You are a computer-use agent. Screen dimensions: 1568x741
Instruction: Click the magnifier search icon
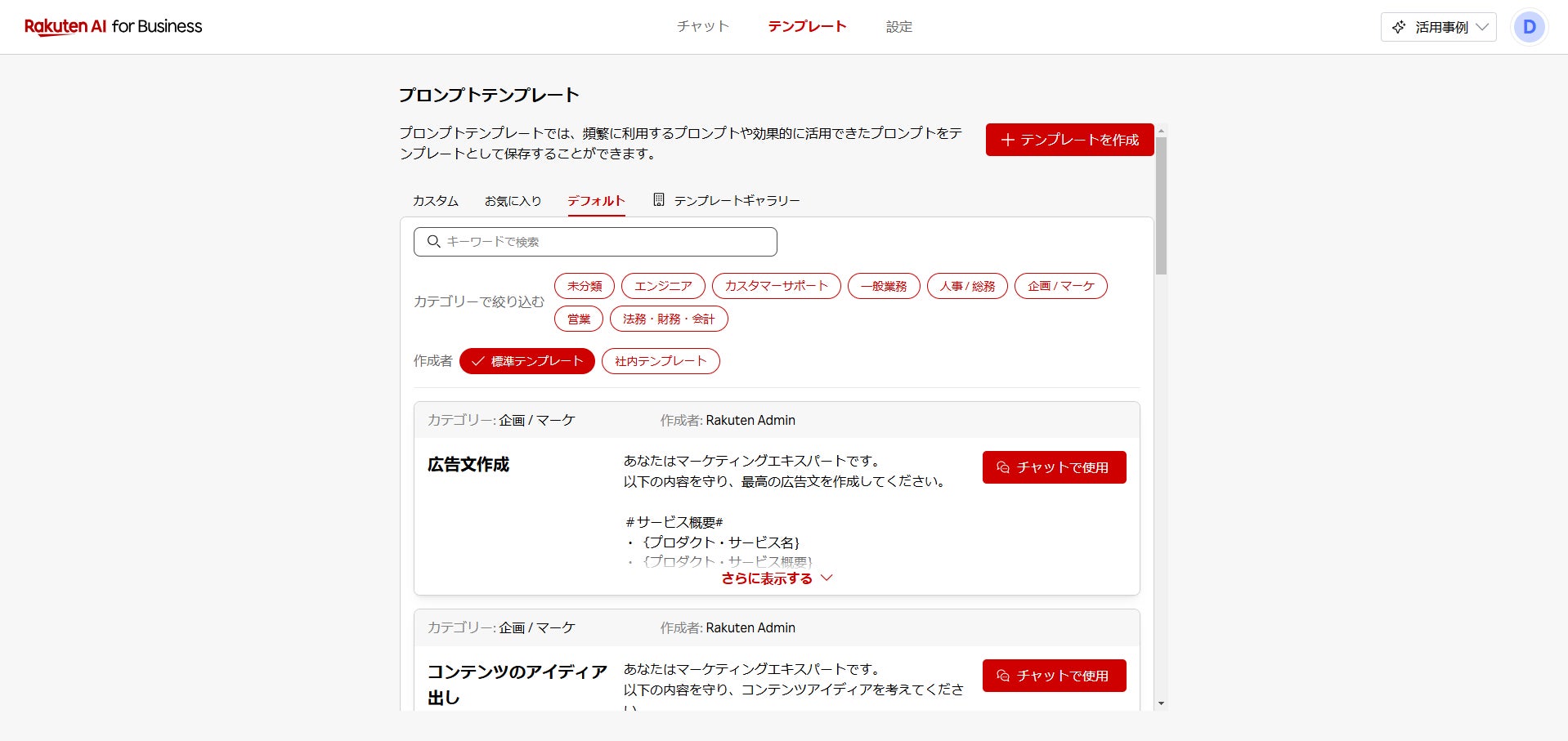point(434,242)
